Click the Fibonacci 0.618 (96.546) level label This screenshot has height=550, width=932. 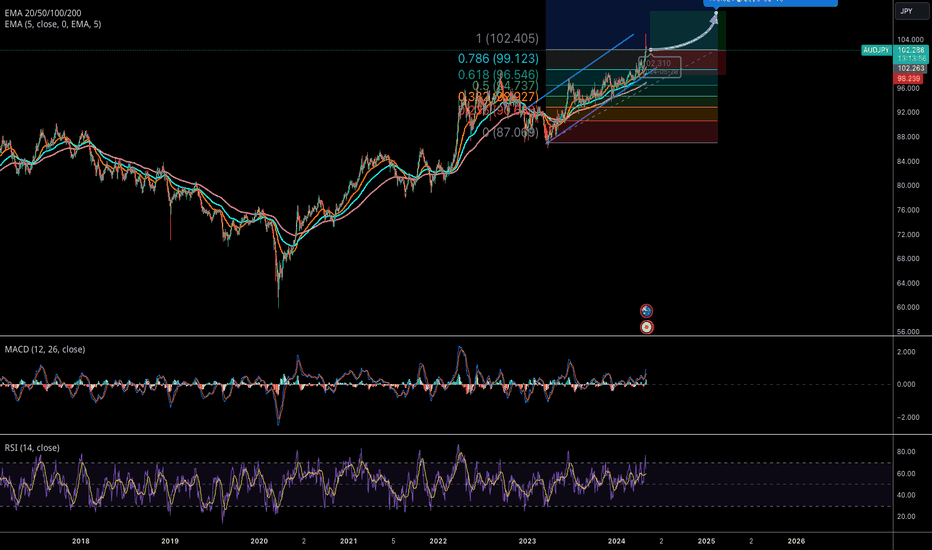coord(498,74)
